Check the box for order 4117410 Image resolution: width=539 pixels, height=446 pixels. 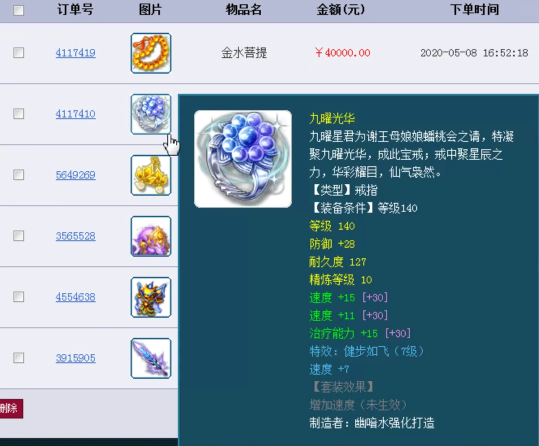[x=19, y=113]
